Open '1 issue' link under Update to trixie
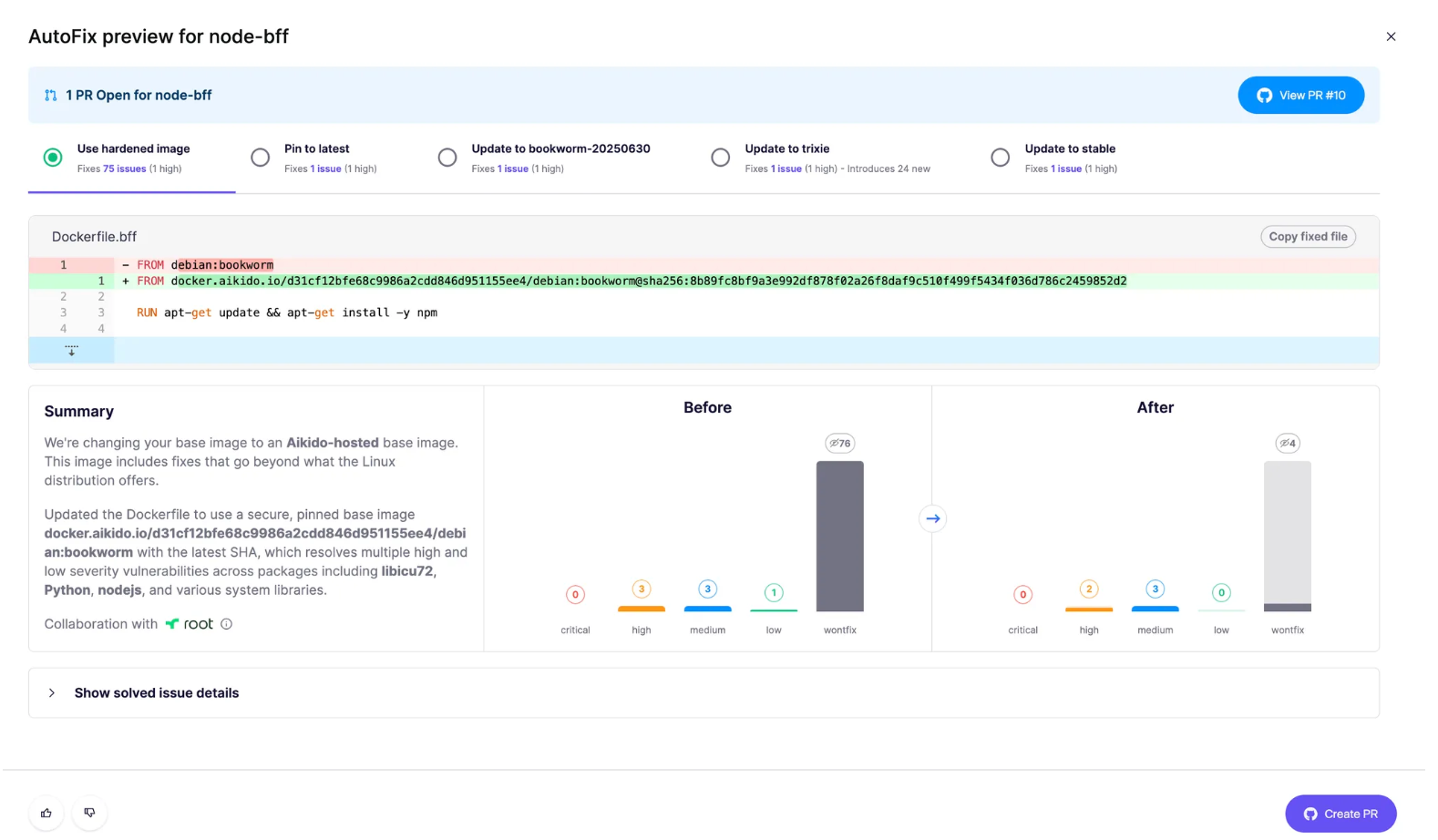 786,169
